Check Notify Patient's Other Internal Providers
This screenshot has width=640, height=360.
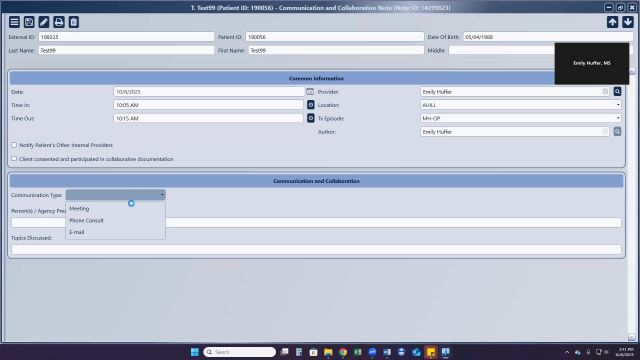tap(14, 145)
